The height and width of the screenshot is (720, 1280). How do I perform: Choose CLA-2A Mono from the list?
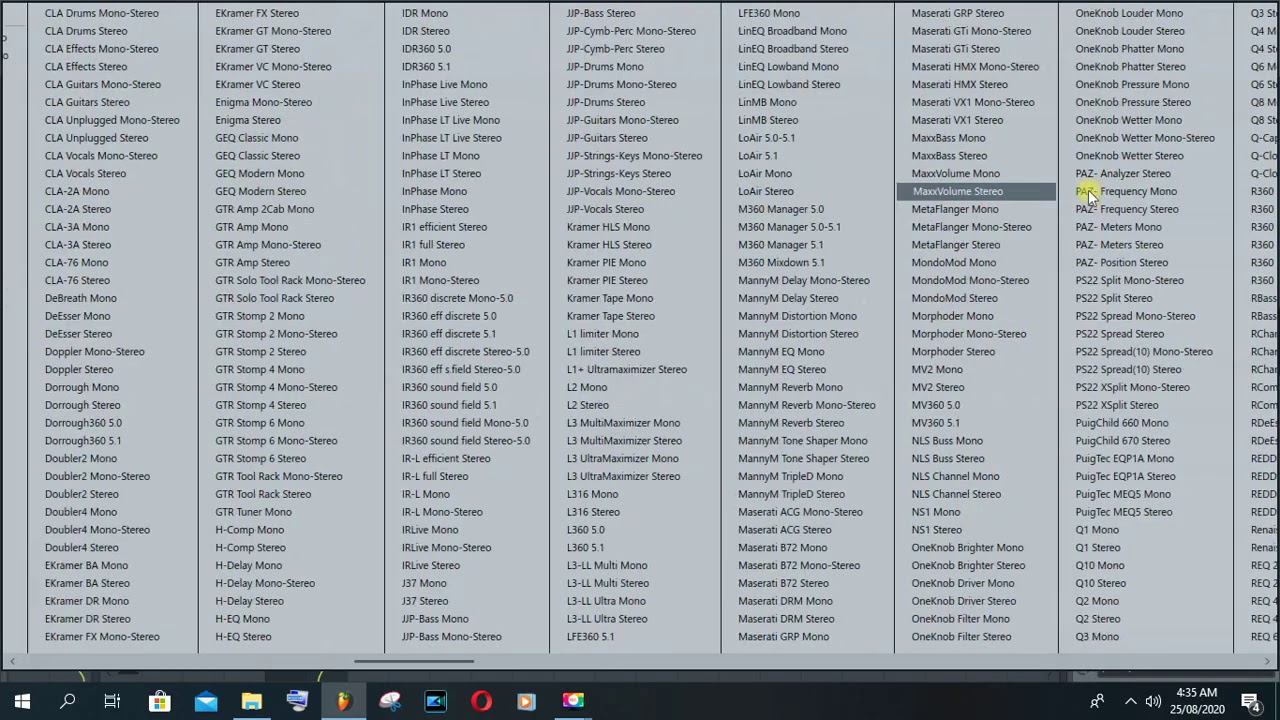[77, 191]
